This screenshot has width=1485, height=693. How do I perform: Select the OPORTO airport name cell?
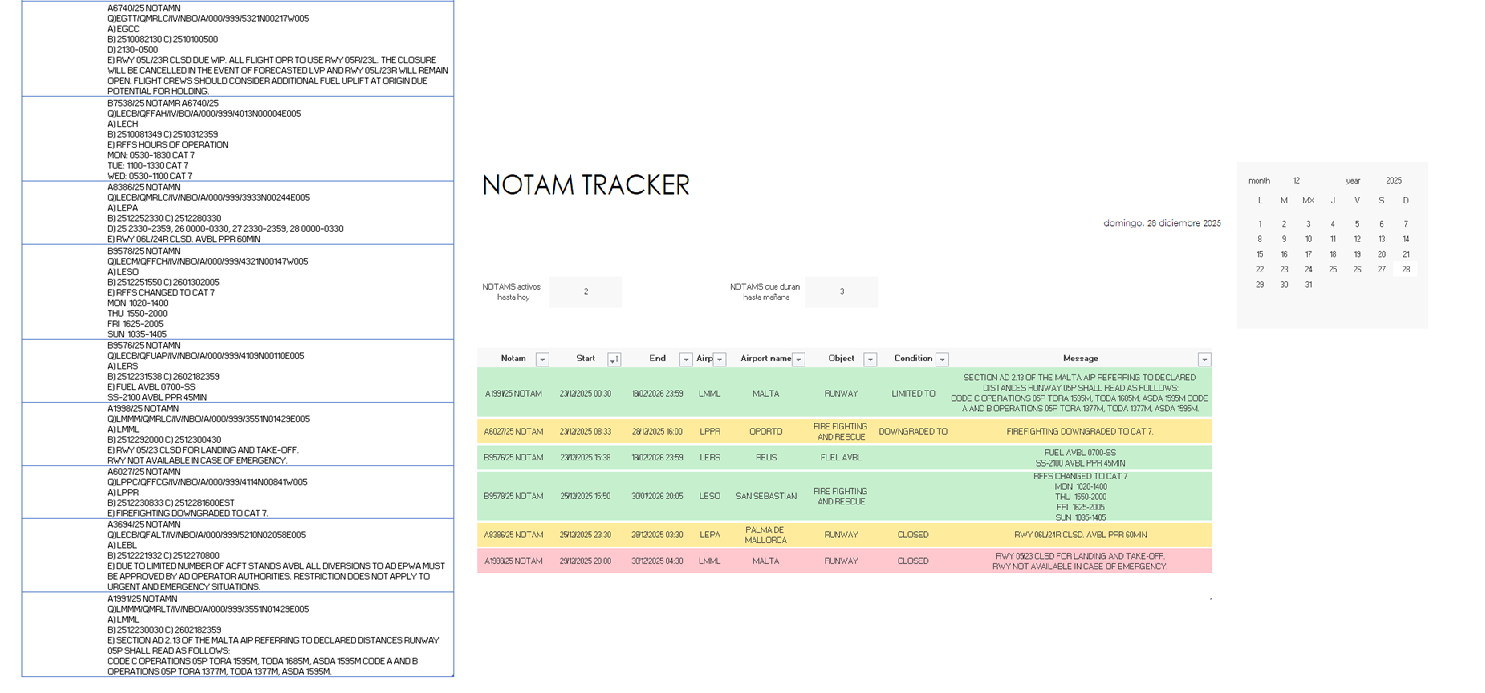(x=766, y=432)
